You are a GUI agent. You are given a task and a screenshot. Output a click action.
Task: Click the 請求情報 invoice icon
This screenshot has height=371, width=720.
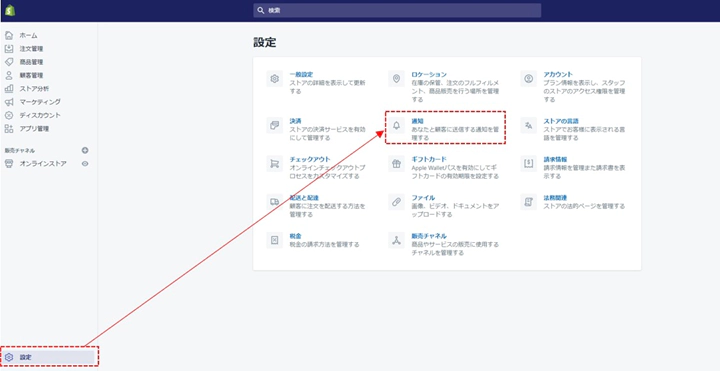pyautogui.click(x=529, y=163)
